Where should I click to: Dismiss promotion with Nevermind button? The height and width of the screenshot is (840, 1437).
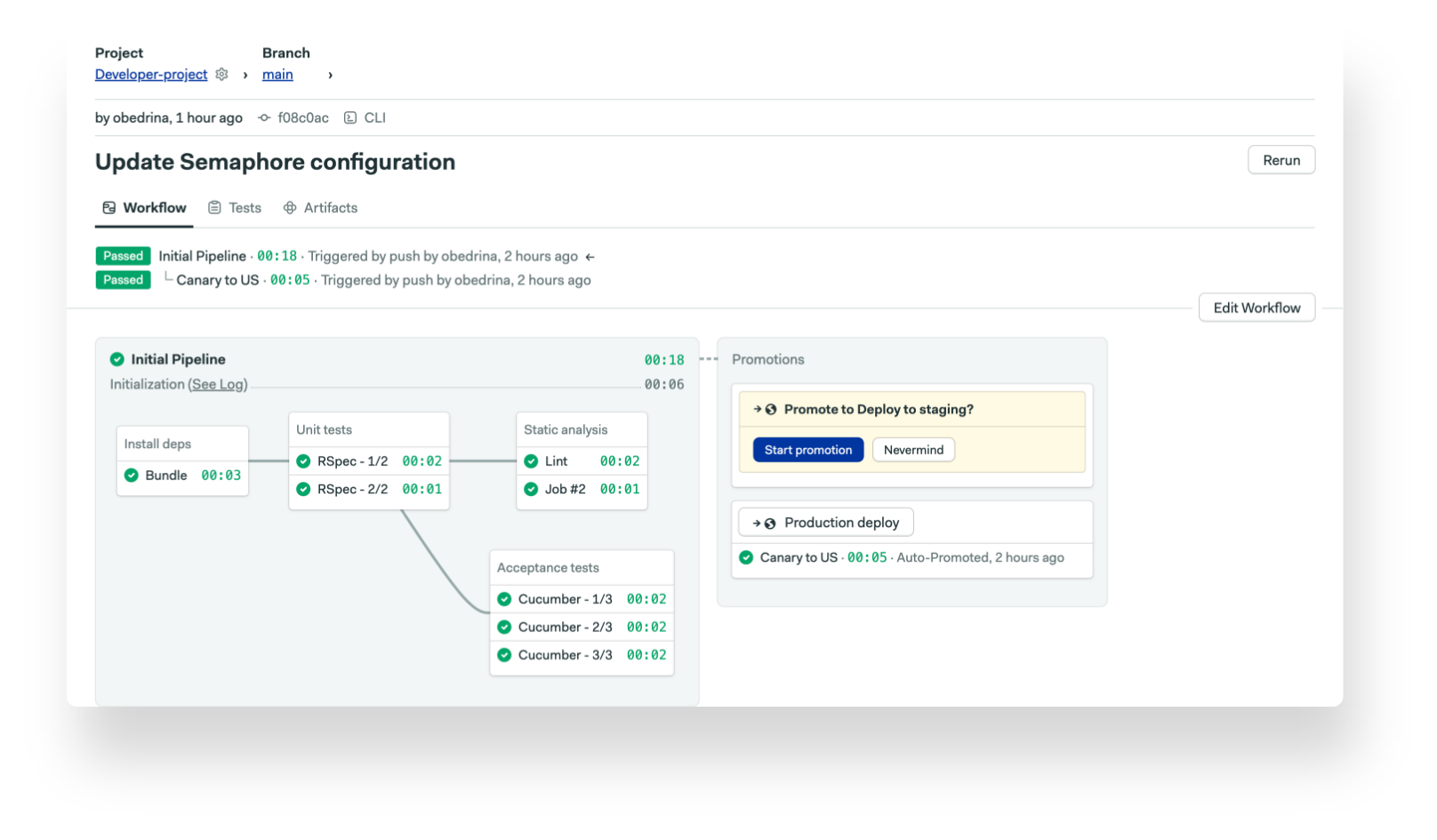coord(913,450)
